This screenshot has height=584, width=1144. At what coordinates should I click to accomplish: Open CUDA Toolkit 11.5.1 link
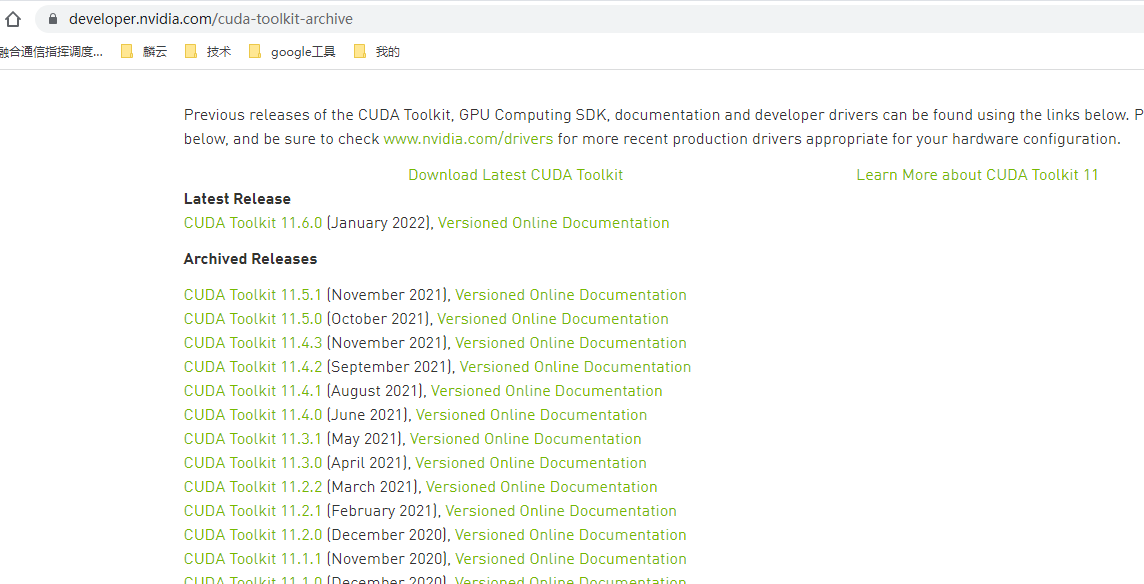[252, 295]
